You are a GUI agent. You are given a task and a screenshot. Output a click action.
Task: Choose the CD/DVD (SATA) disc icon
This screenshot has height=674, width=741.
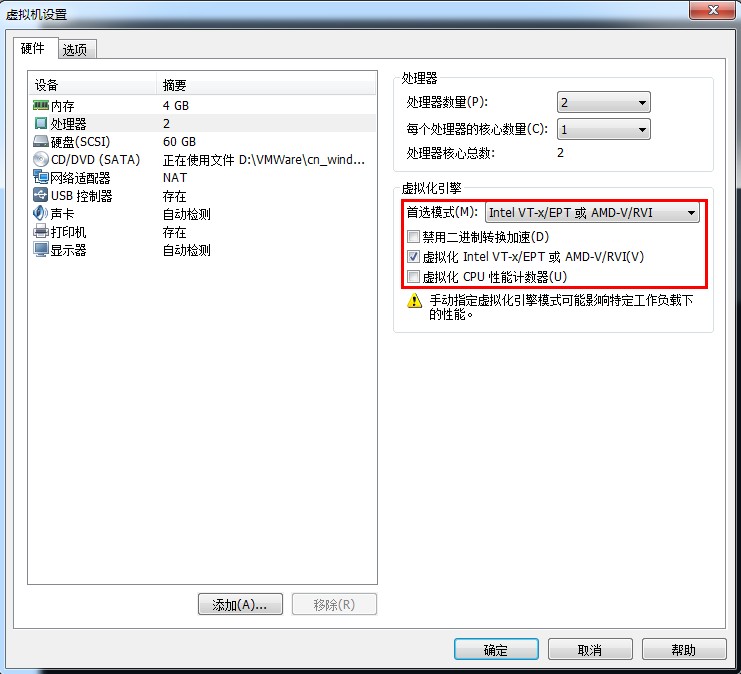tap(41, 159)
